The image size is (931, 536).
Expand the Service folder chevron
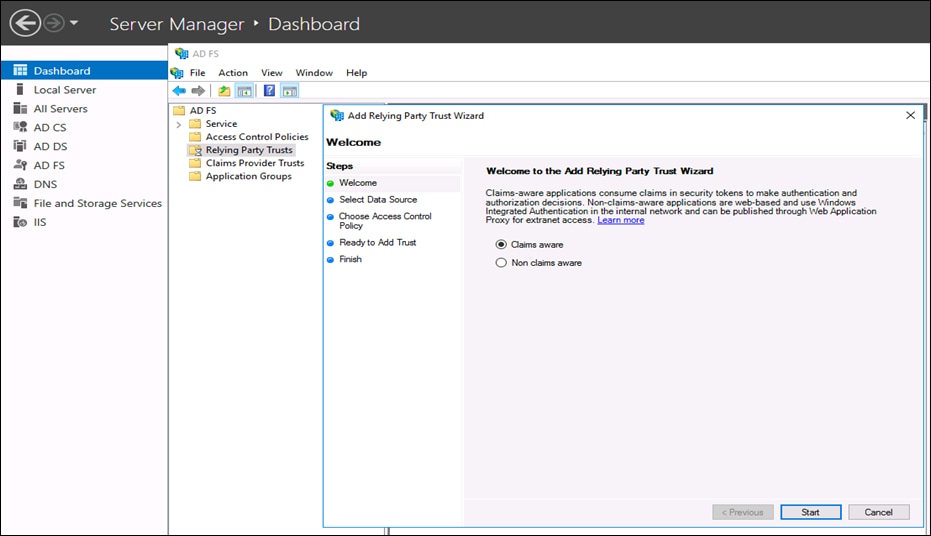pyautogui.click(x=179, y=124)
